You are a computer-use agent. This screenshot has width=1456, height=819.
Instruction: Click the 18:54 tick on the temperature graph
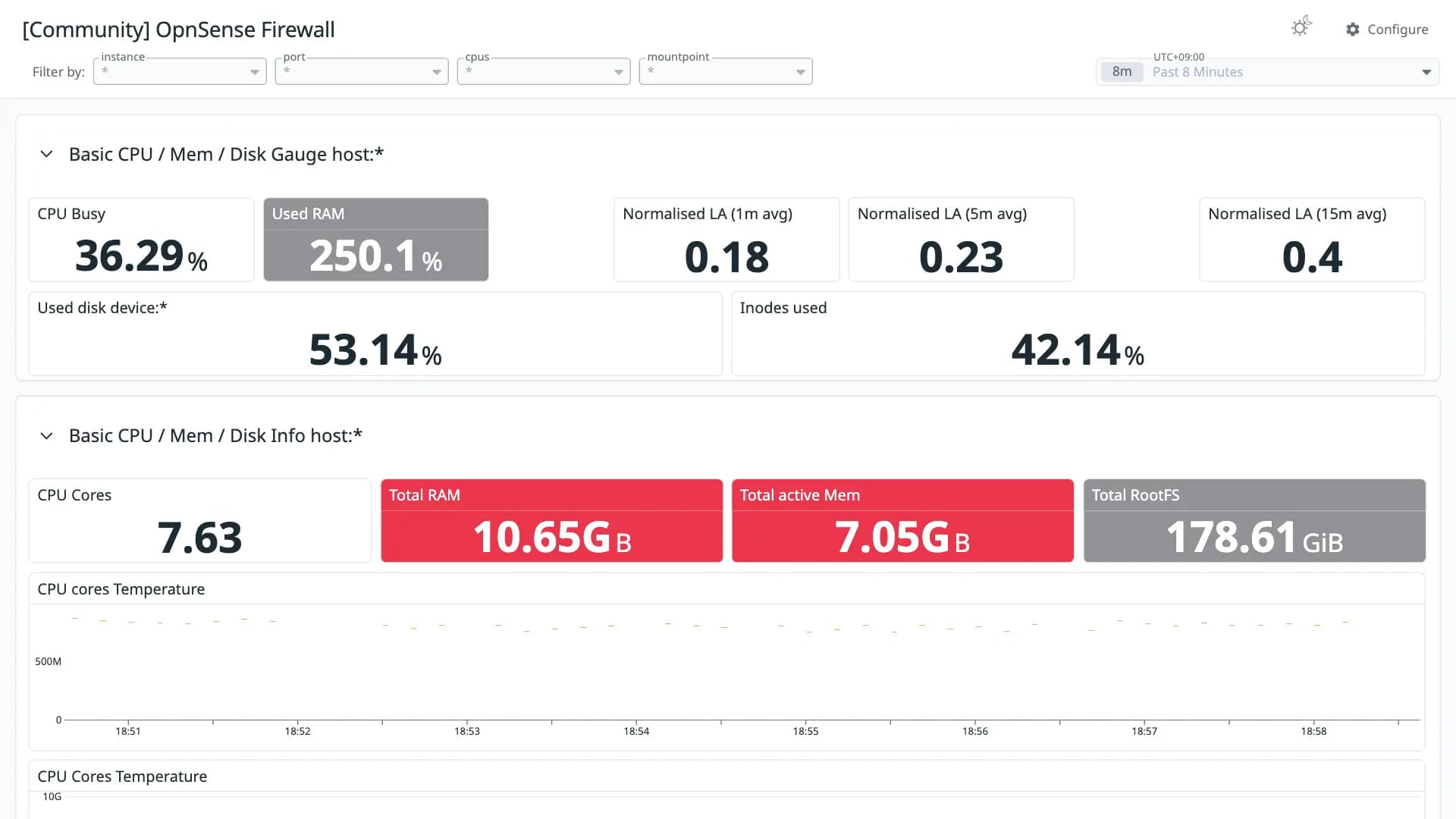coord(636,731)
